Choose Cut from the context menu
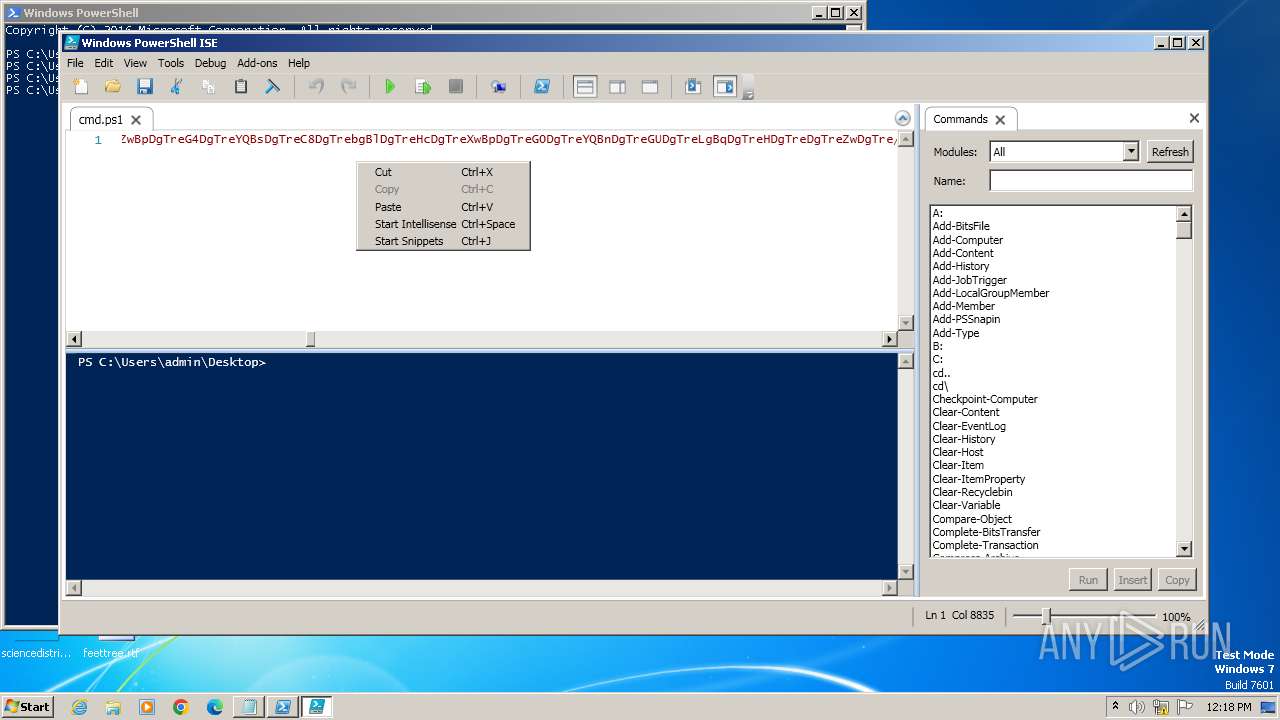The height and width of the screenshot is (720, 1280). [x=443, y=172]
